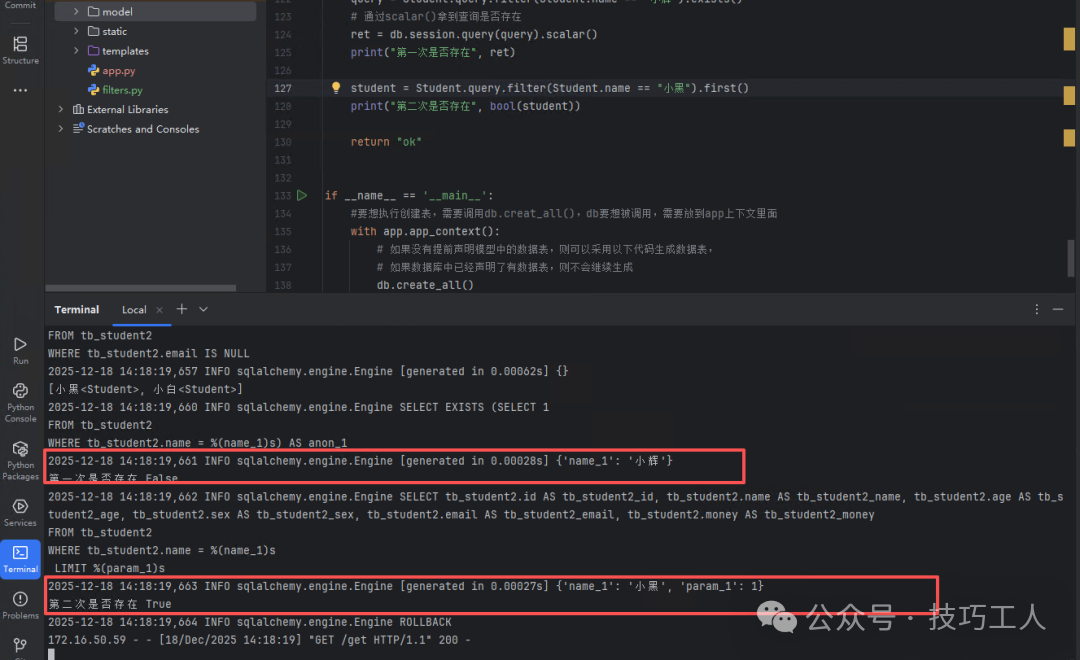Open the Run tool window

coord(20,350)
